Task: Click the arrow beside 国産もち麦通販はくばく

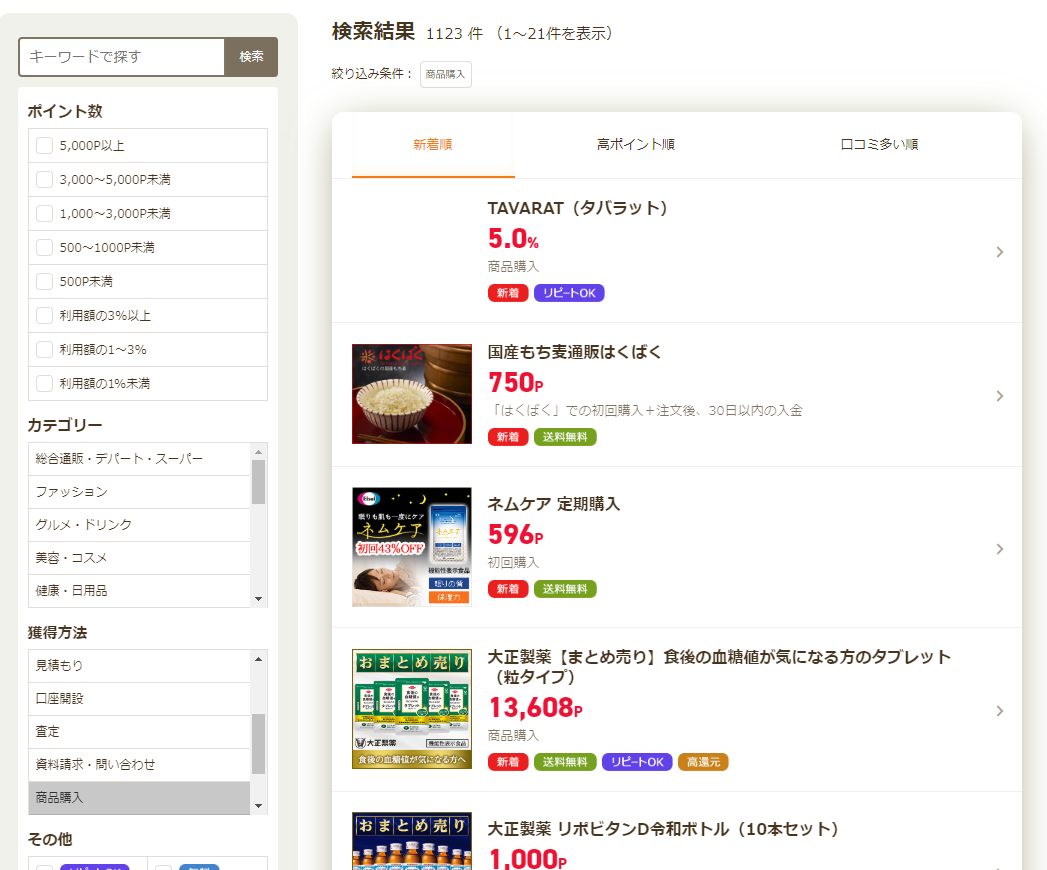Action: (999, 396)
